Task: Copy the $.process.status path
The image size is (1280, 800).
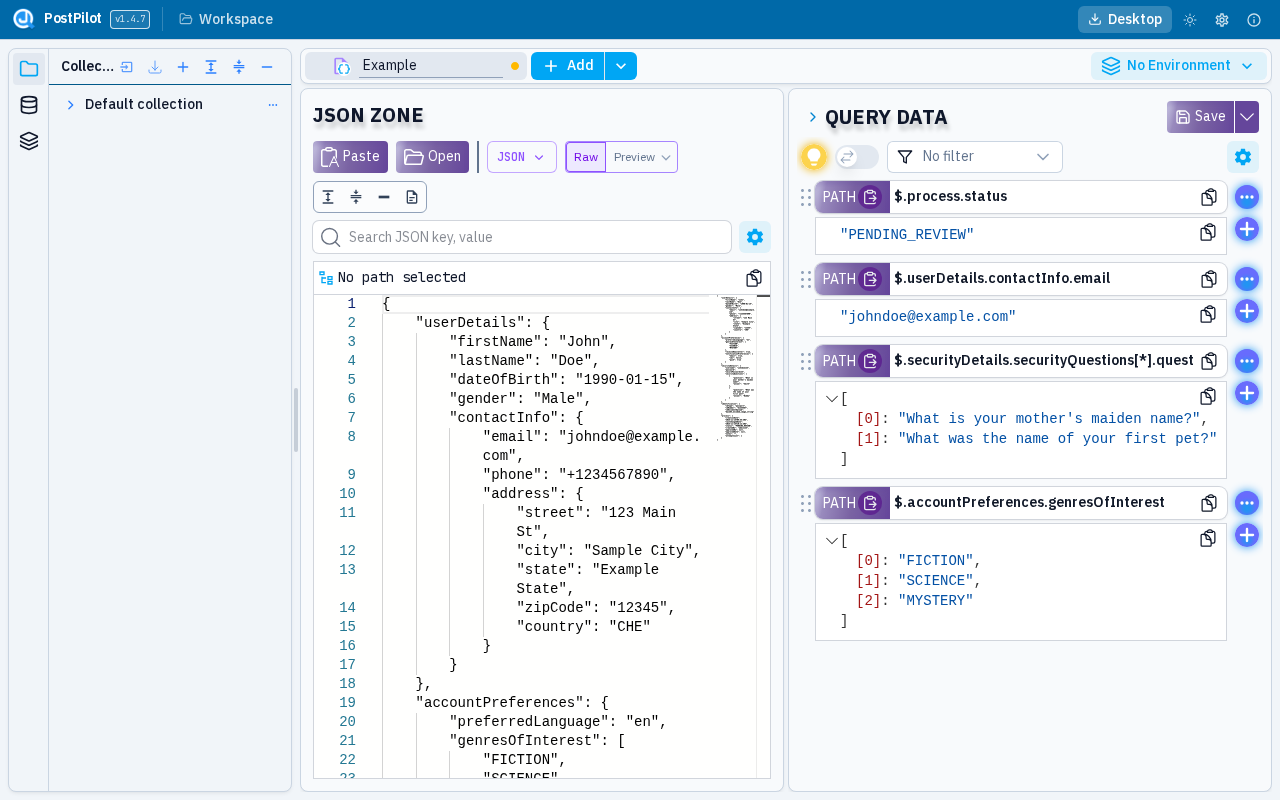Action: 1209,197
